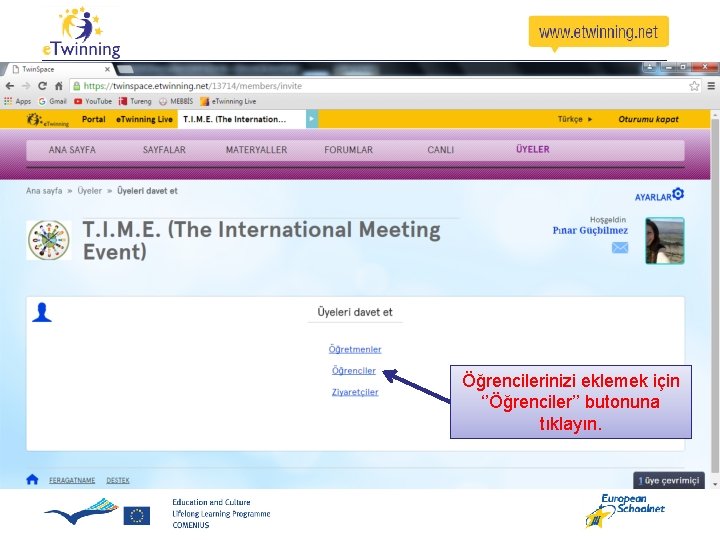Click Pınar Güçbilmez name link

pyautogui.click(x=590, y=231)
